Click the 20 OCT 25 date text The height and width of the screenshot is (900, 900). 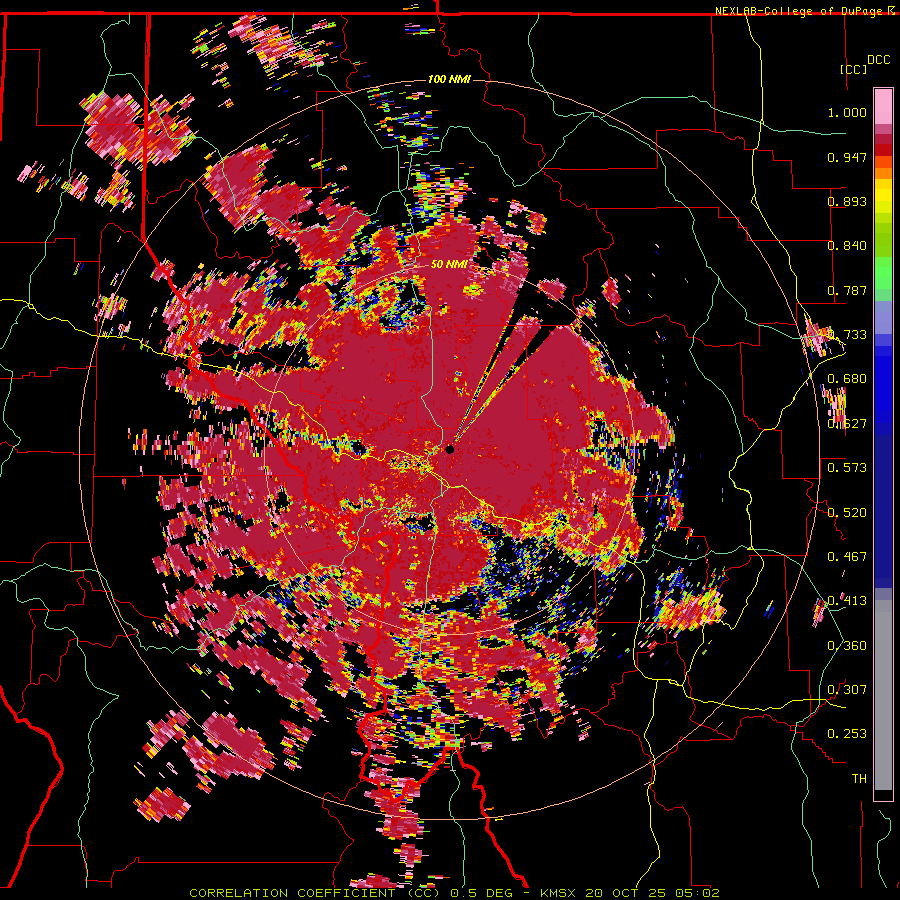click(626, 893)
